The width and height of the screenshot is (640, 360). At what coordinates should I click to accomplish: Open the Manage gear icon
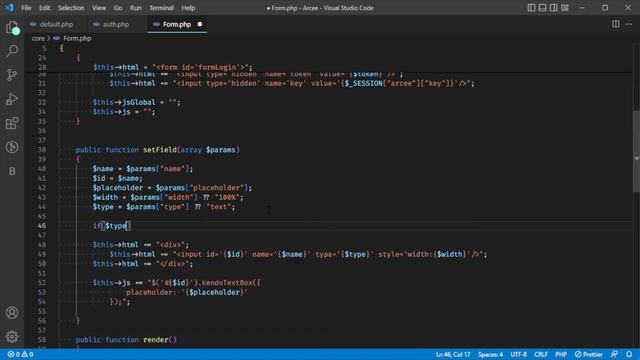click(12, 336)
